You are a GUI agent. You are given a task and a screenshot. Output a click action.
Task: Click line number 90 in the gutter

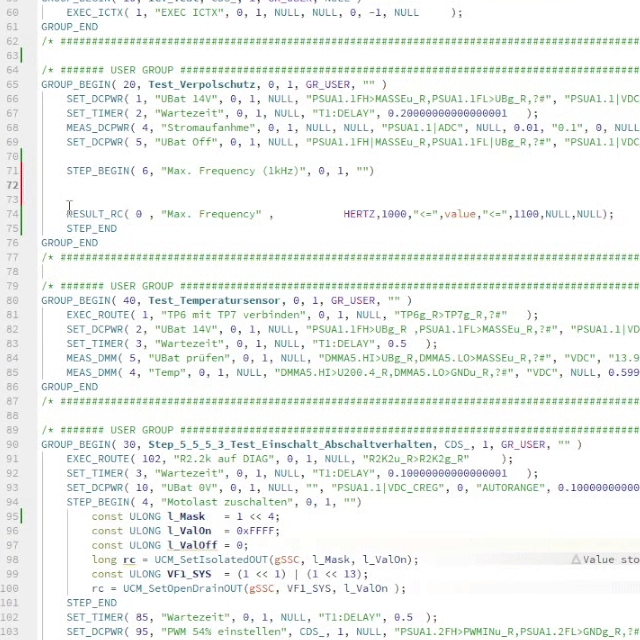pos(12,444)
